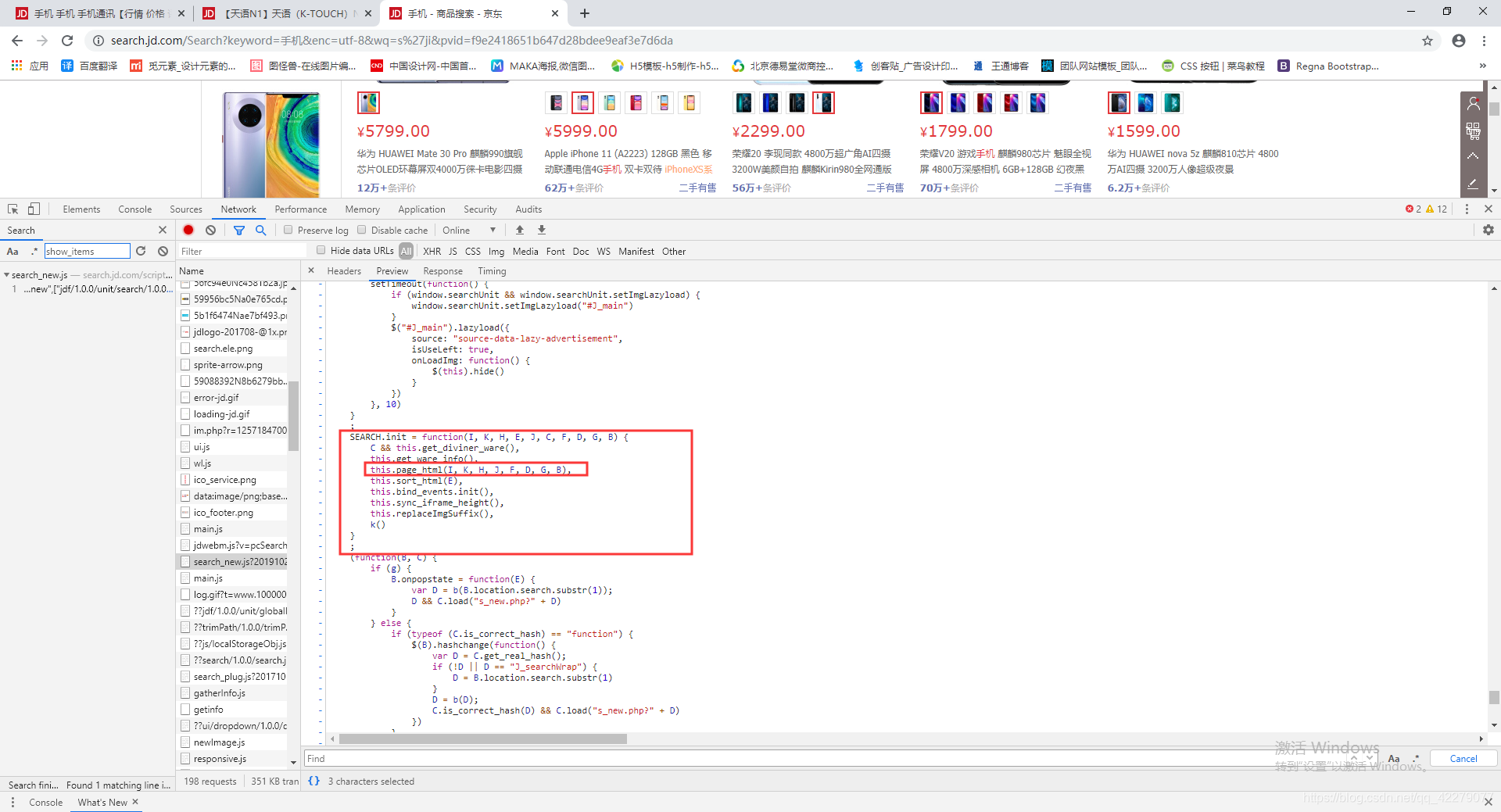Click the import HAR upload icon
The height and width of the screenshot is (812, 1501).
click(520, 230)
